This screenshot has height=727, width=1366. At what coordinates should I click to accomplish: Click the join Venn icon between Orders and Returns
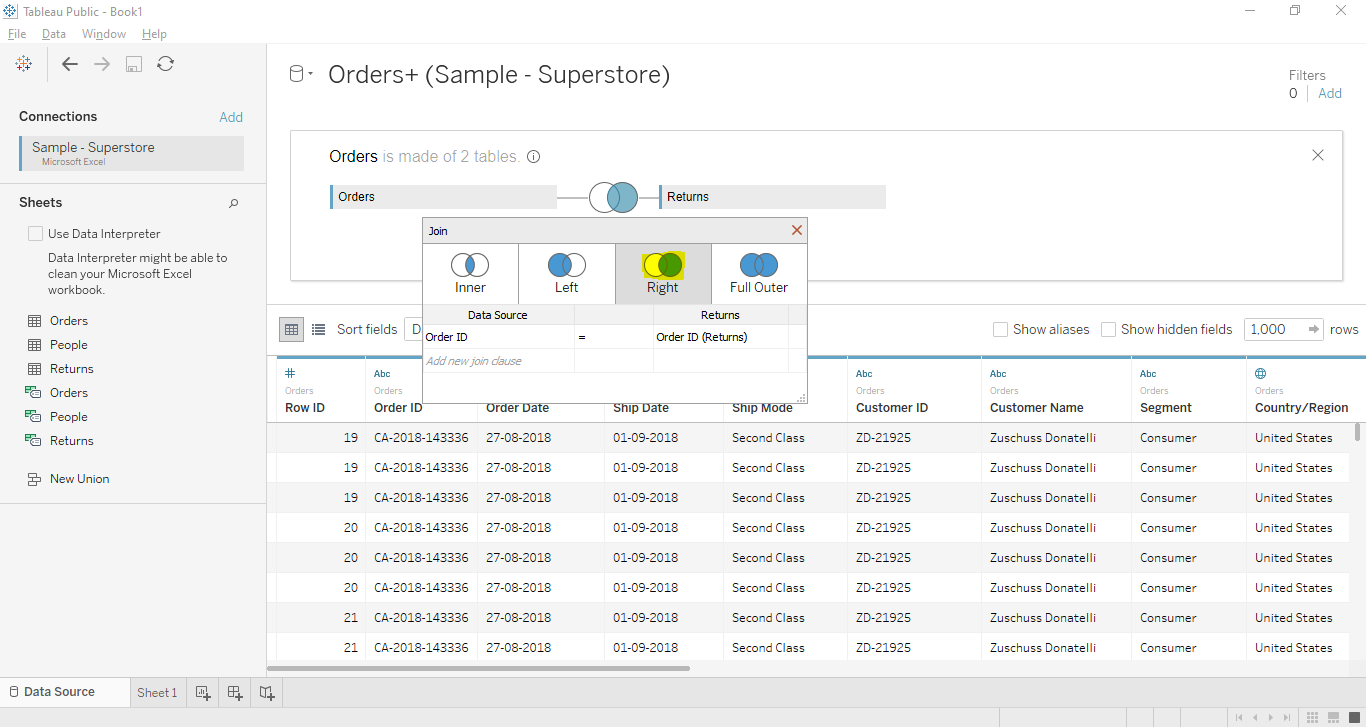pyautogui.click(x=613, y=197)
